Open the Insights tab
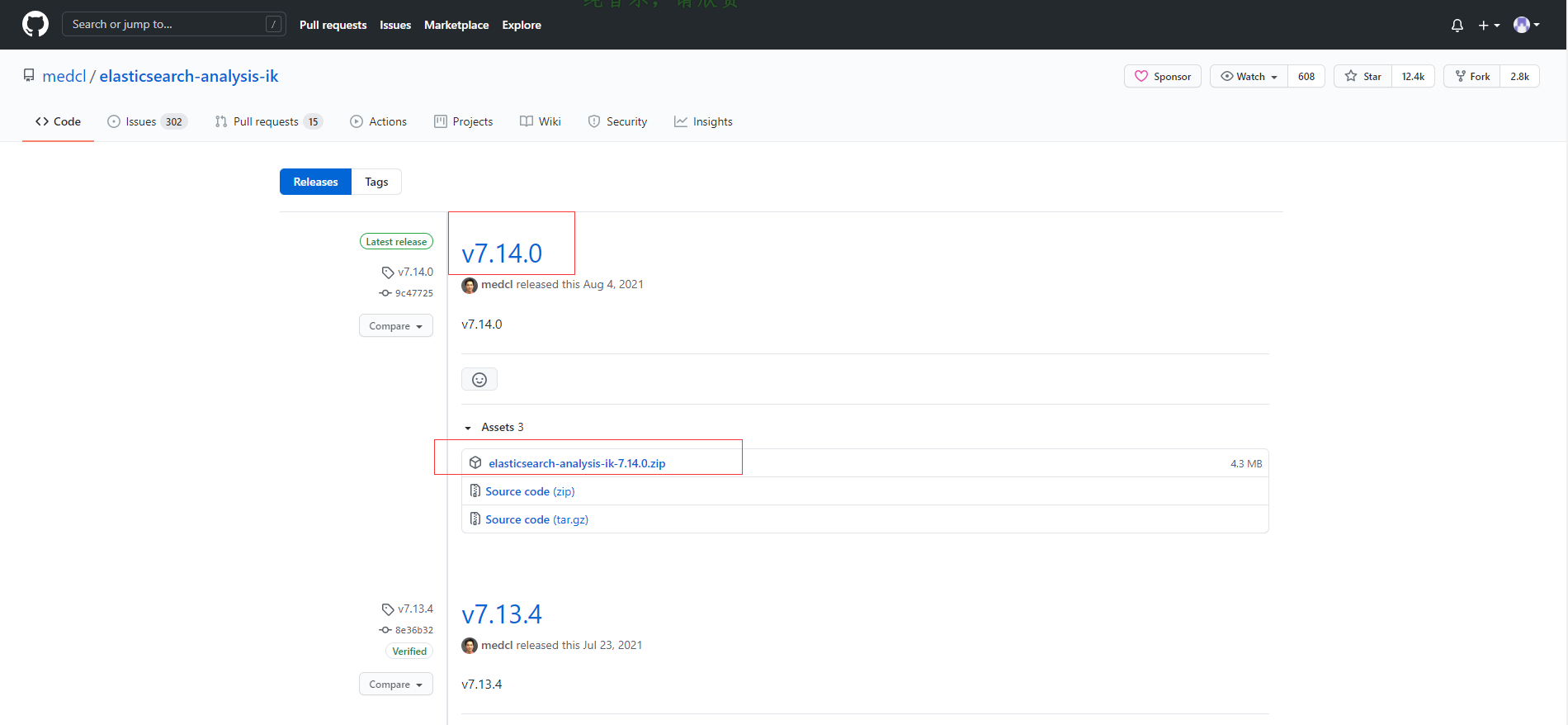1568x725 pixels. click(703, 121)
